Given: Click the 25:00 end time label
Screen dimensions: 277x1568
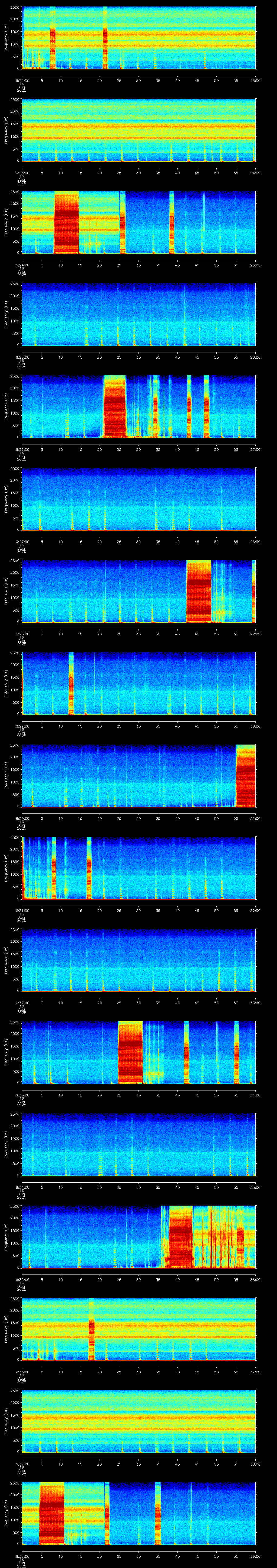Looking at the screenshot, I should point(255,265).
